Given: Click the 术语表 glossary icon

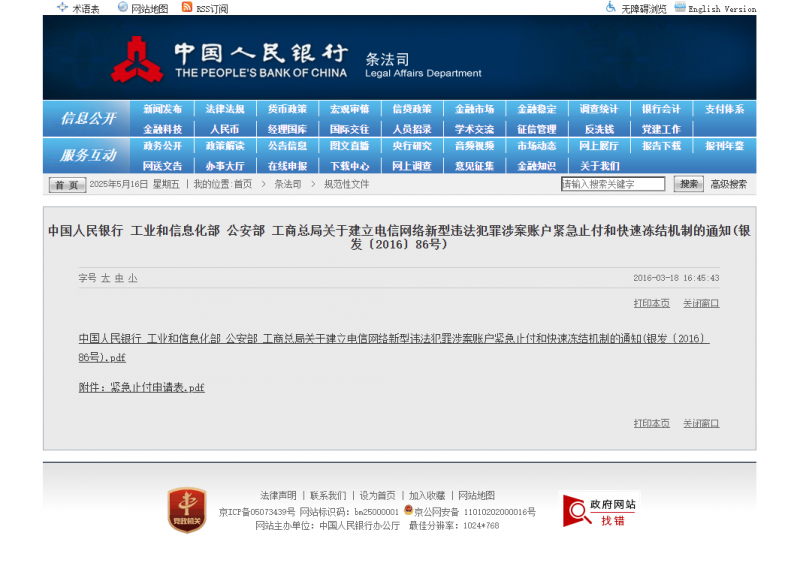Looking at the screenshot, I should [62, 7].
